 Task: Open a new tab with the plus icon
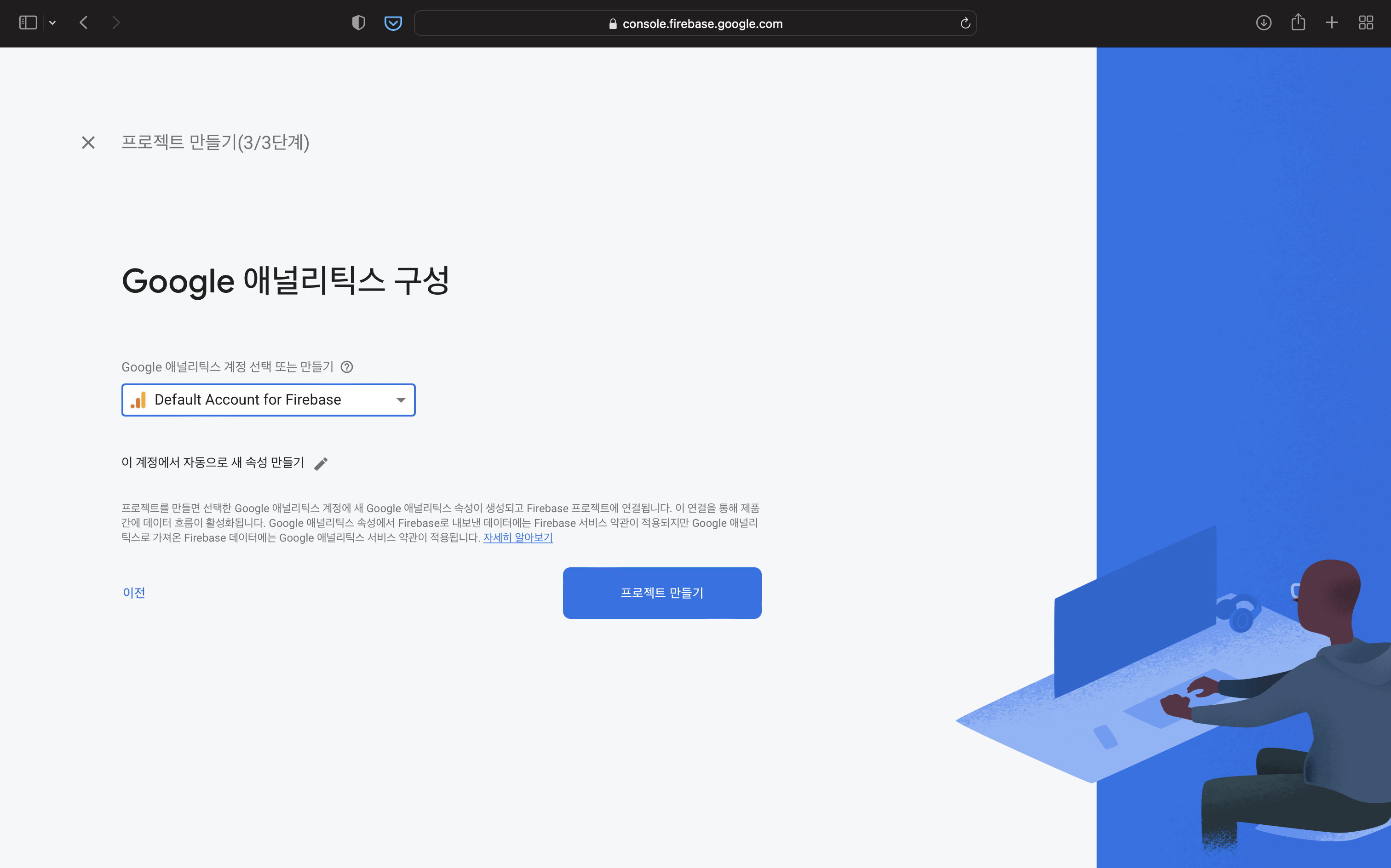click(x=1332, y=23)
